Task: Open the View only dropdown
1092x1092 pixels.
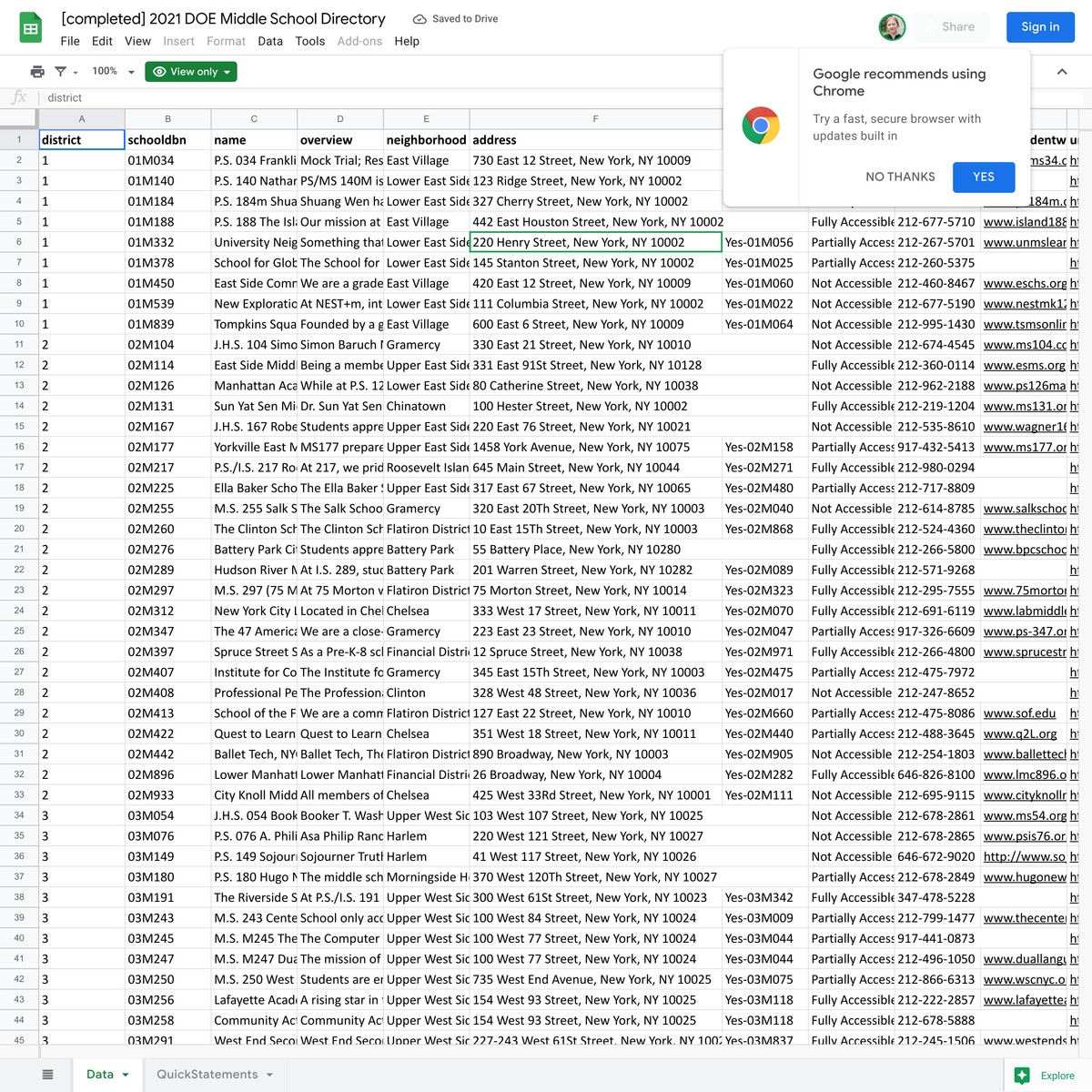Action: point(191,72)
